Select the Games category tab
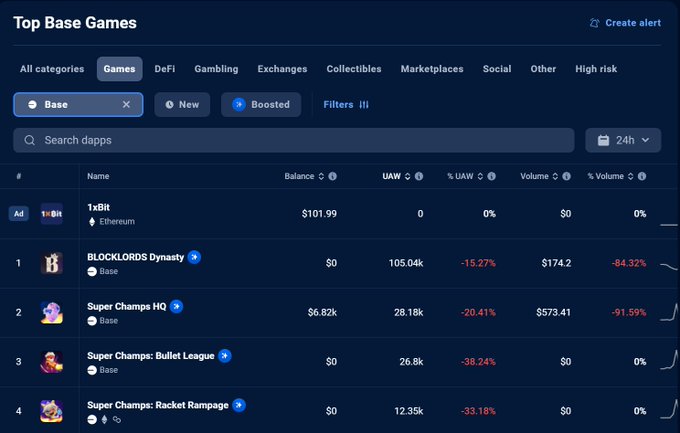Viewport: 680px width, 433px height. coord(119,69)
